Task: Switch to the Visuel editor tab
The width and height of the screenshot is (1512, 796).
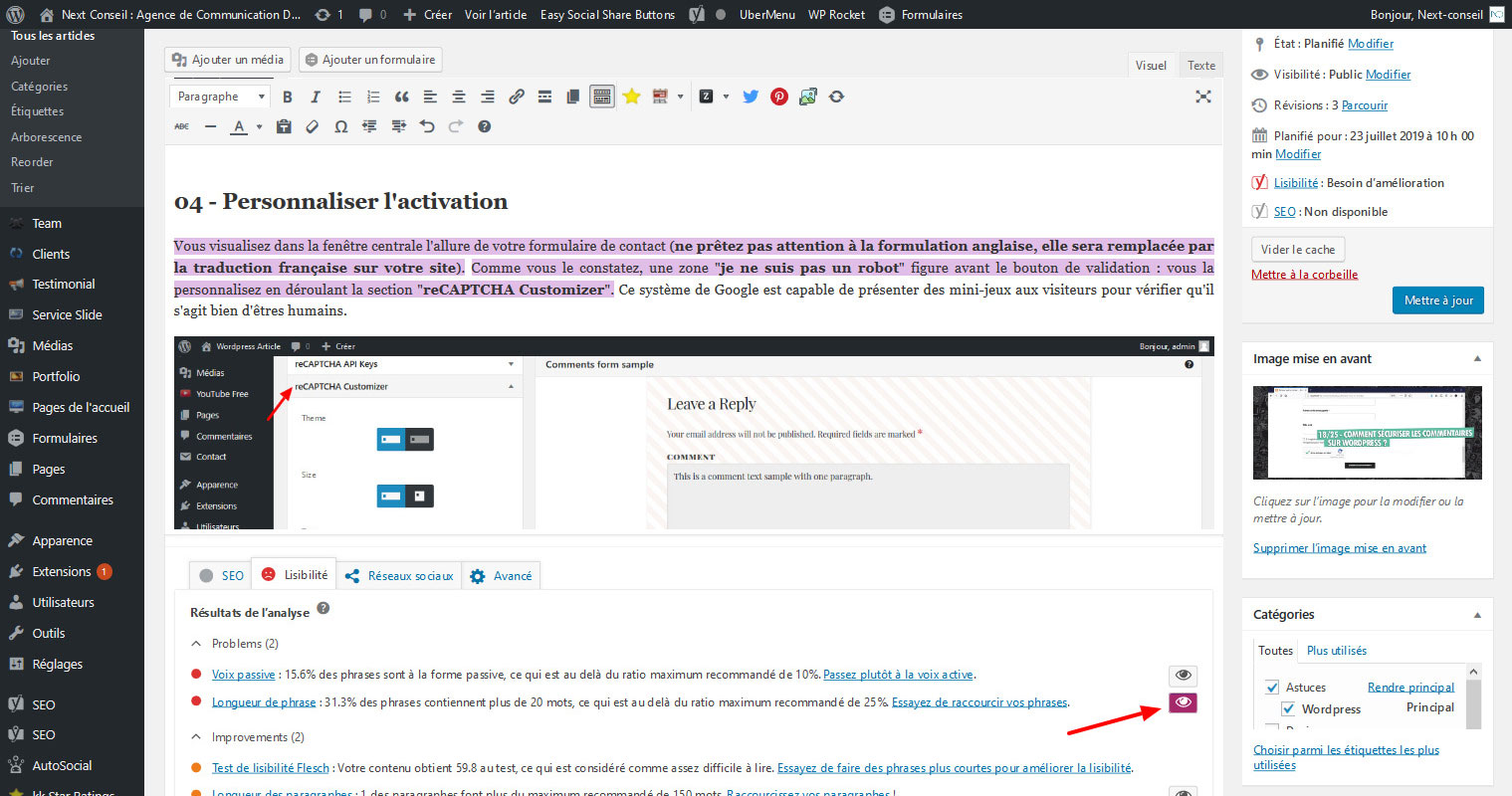Action: 1151,65
